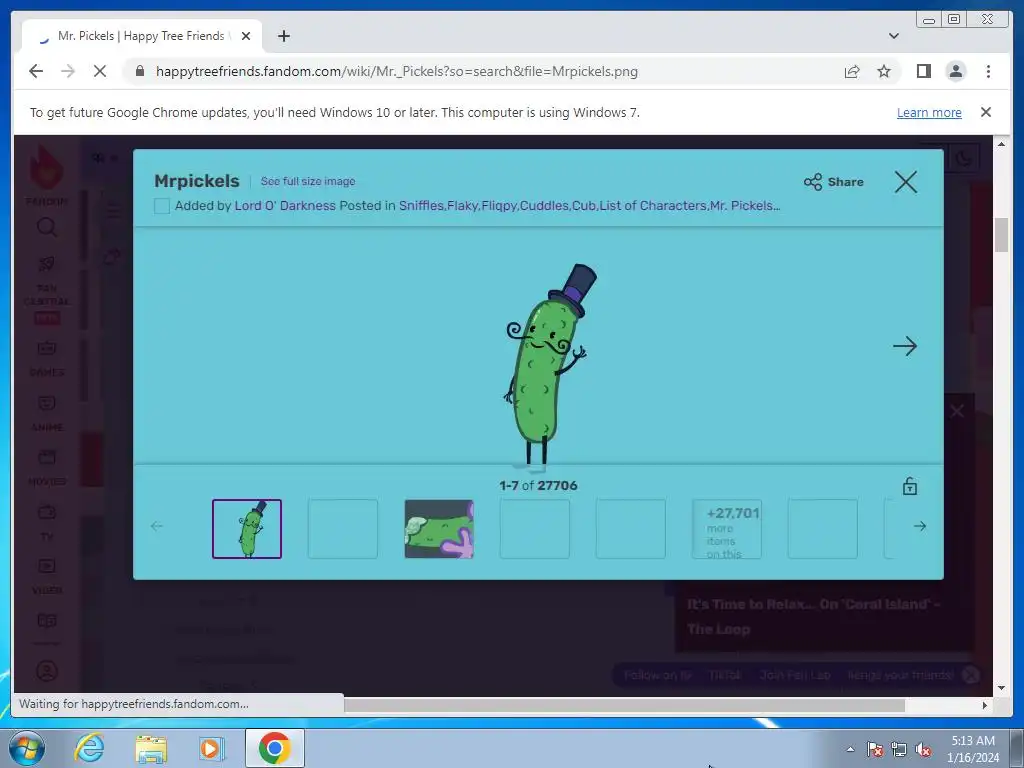
Task: Click Chrome forward button
Action: pos(68,71)
